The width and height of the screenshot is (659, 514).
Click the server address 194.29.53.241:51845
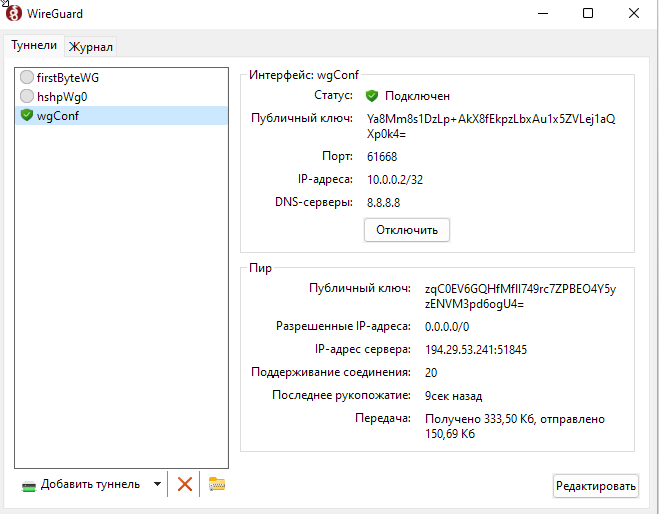[x=476, y=350]
